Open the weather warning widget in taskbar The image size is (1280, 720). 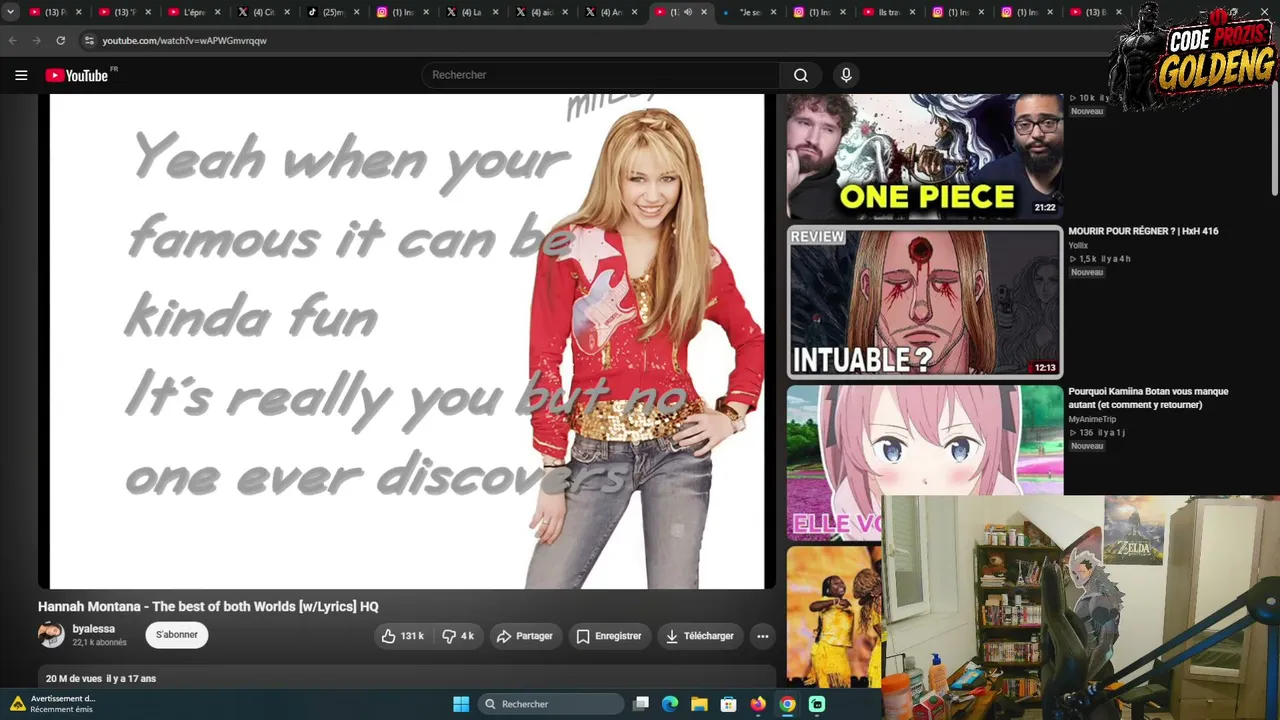53,704
